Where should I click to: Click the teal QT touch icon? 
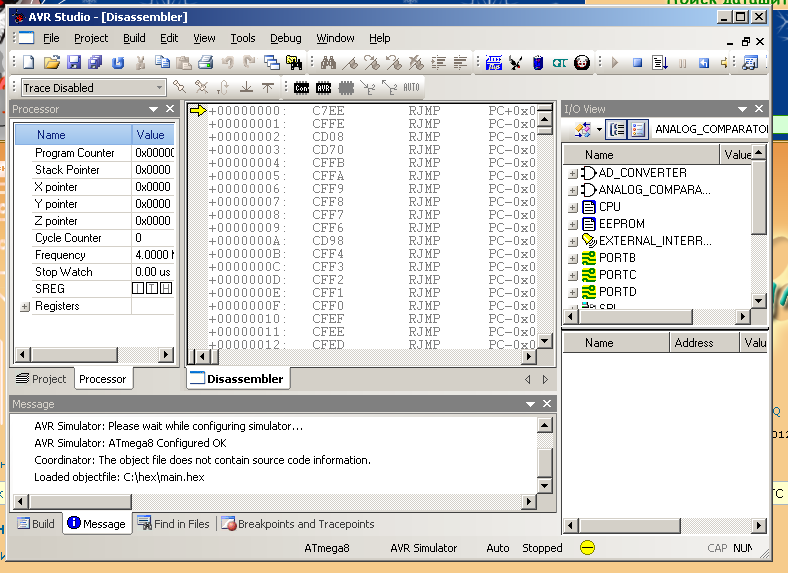click(x=560, y=62)
